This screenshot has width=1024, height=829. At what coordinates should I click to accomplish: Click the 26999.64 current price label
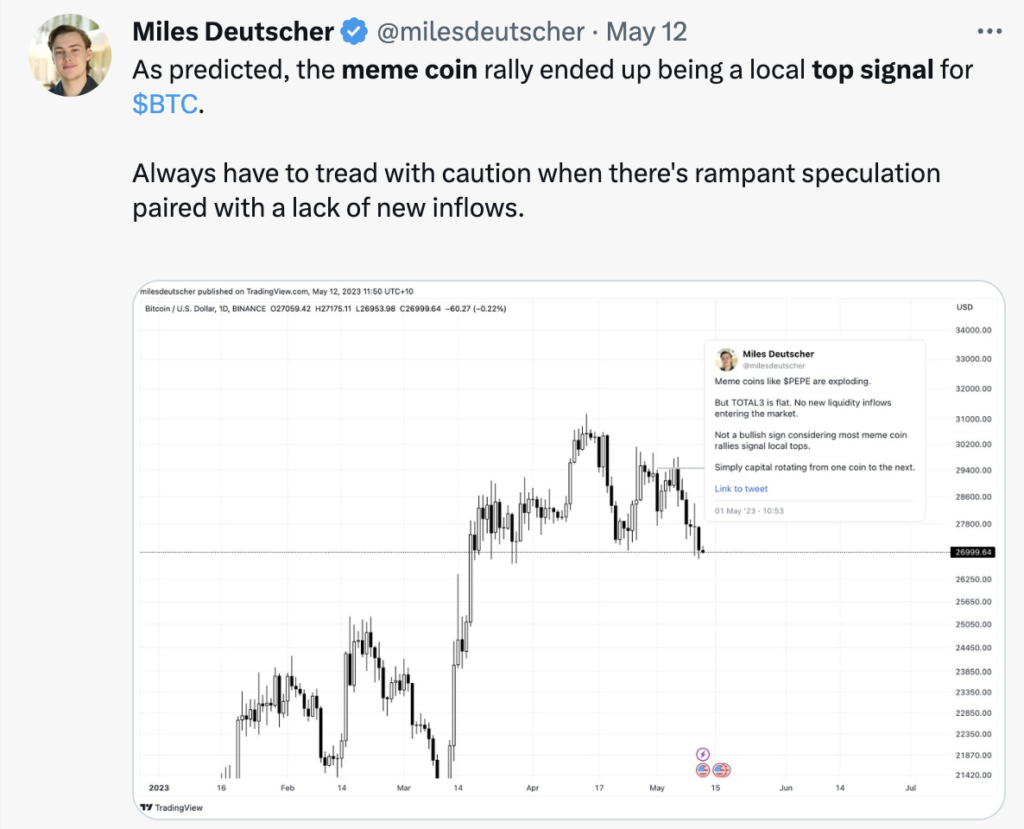click(973, 552)
